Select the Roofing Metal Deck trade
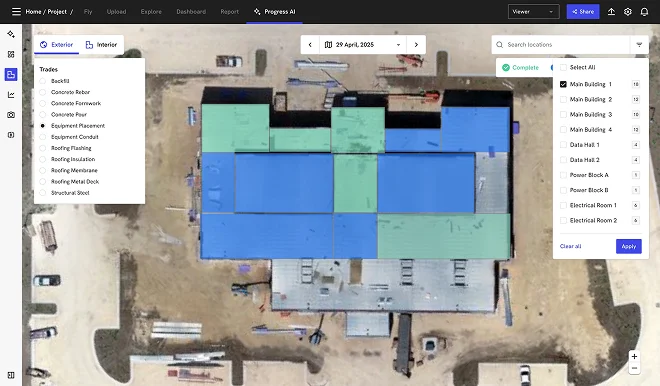660x386 pixels. [x=43, y=181]
